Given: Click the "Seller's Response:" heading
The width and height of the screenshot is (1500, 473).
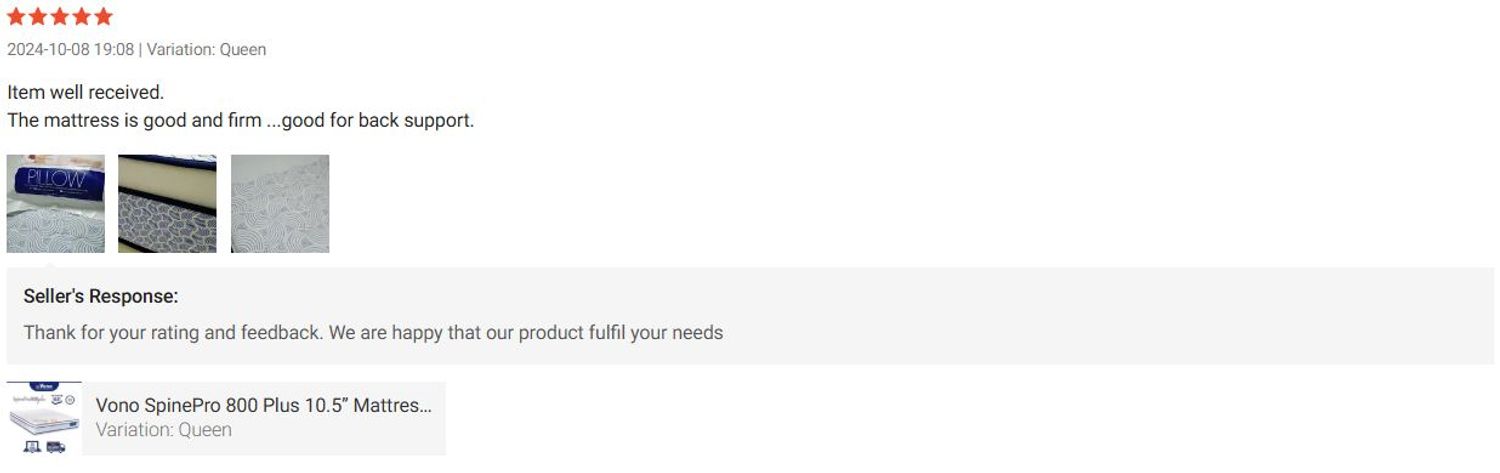Looking at the screenshot, I should tap(101, 296).
